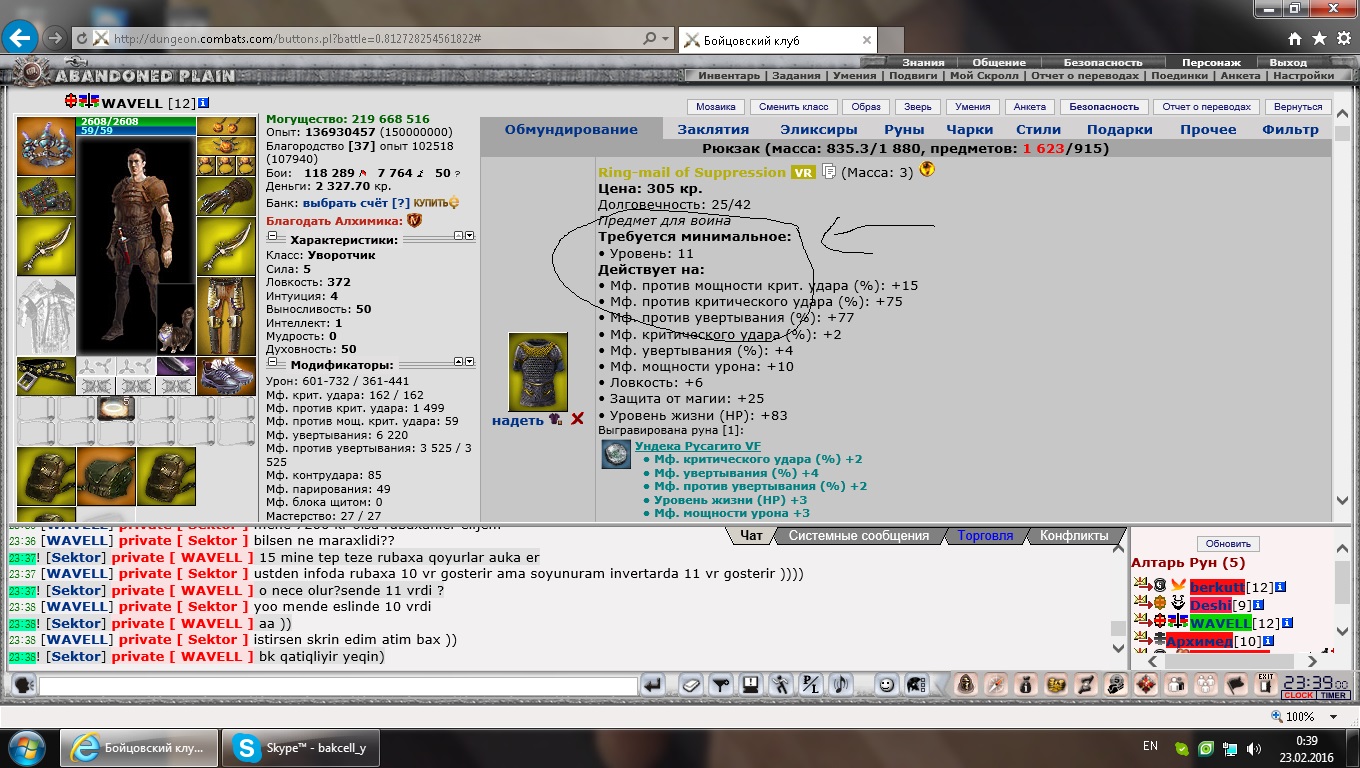Open Отчет о переводах in top menu
Screen dimensions: 1360x768
(x=1085, y=76)
